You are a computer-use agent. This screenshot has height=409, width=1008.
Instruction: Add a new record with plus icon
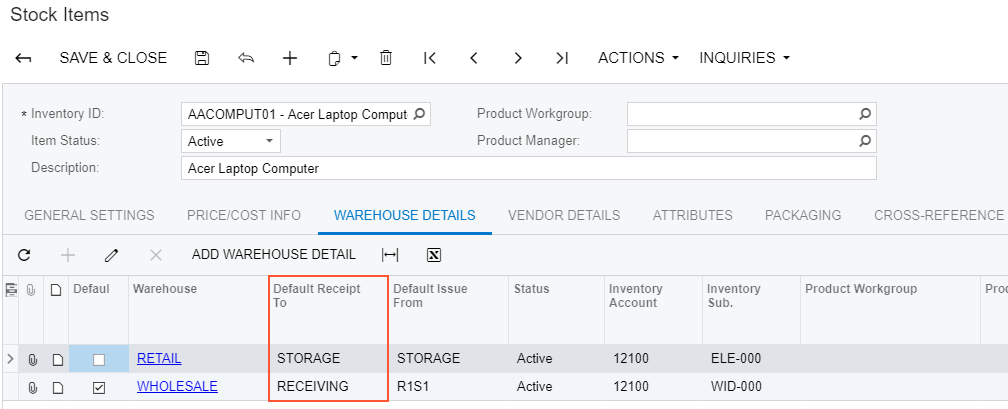[x=290, y=58]
